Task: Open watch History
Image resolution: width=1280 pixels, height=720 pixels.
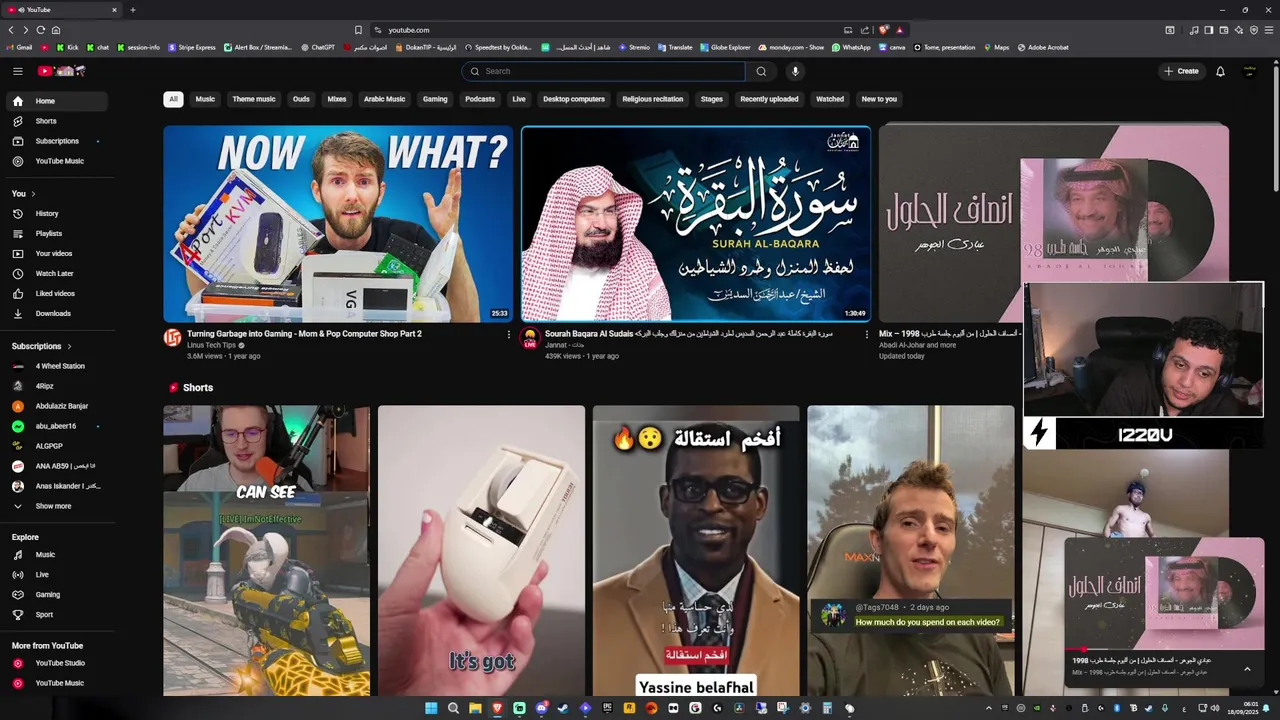Action: 58,213
